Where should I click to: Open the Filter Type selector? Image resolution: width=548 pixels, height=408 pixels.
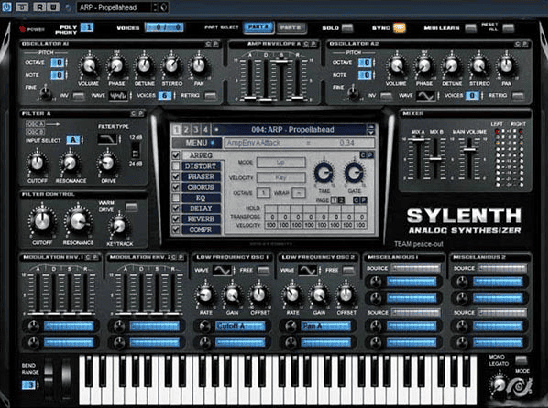[107, 139]
